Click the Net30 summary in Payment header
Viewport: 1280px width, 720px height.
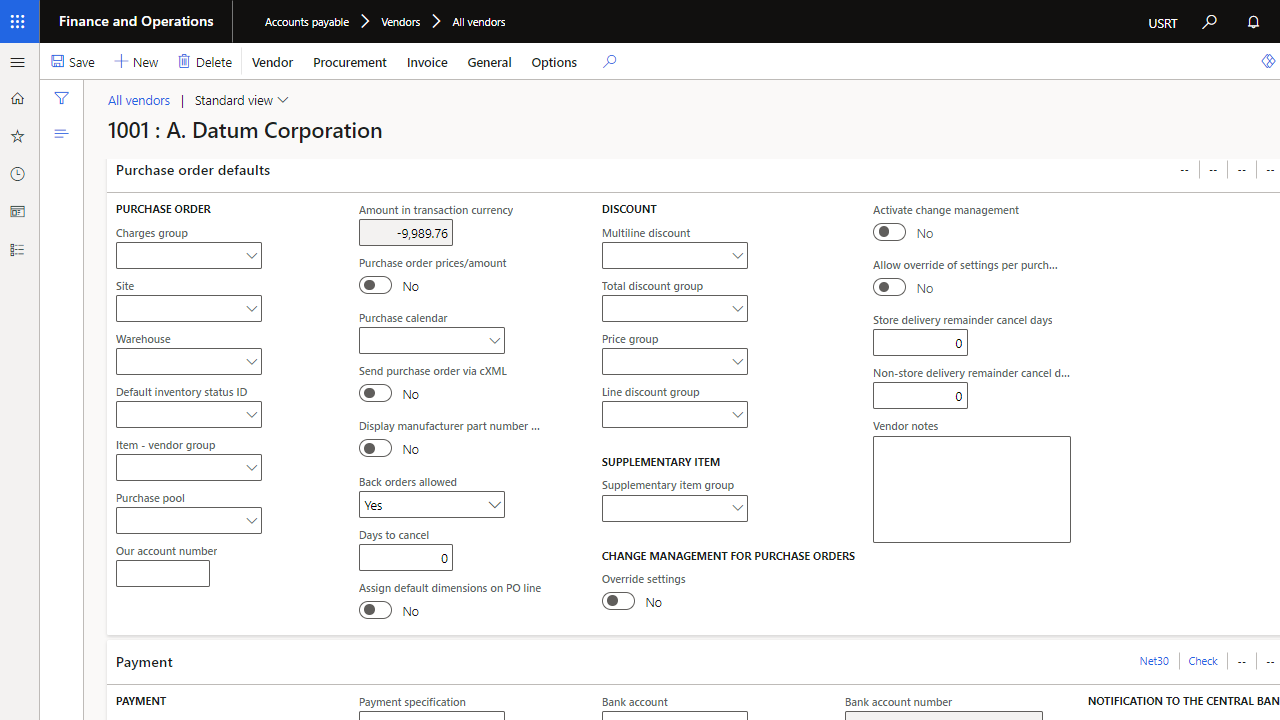point(1154,661)
